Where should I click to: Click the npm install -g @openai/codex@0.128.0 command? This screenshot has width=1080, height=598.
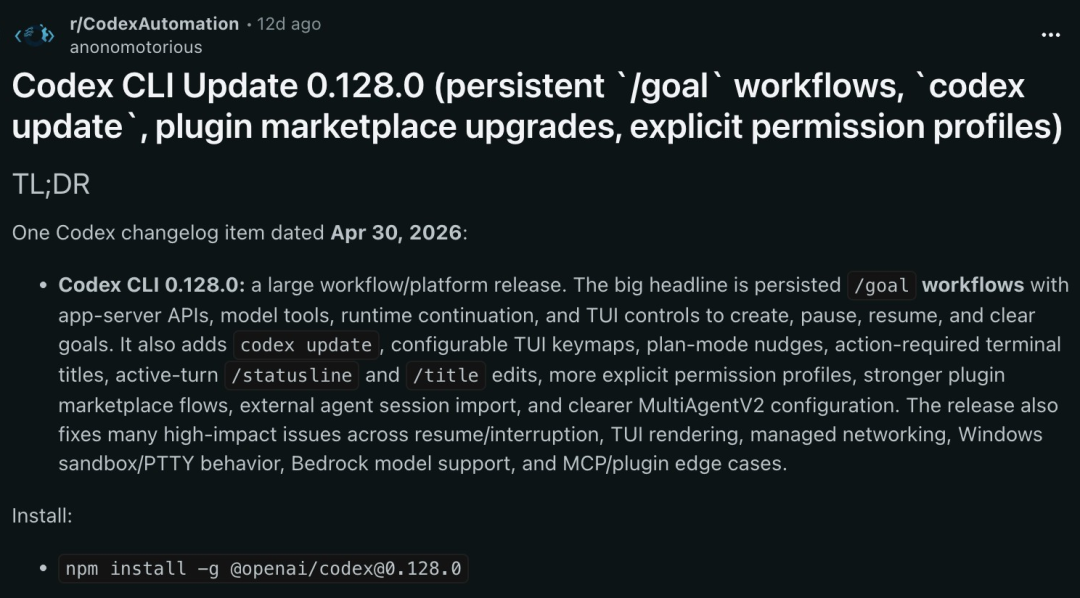pos(263,569)
